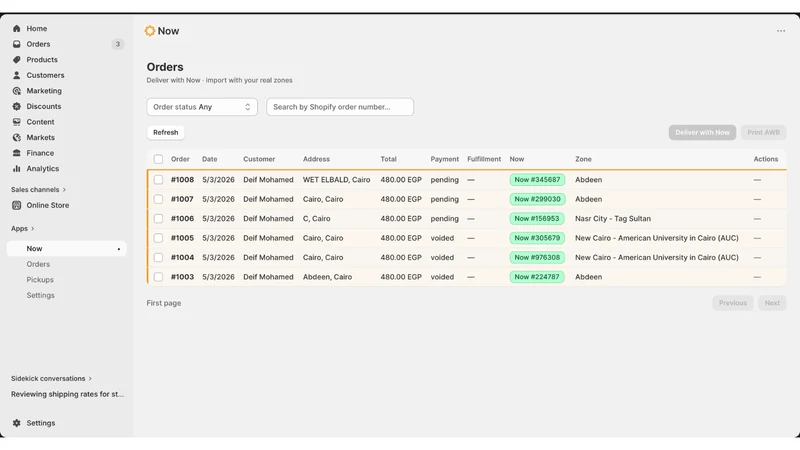This screenshot has height=450, width=800.
Task: Check the box for order #1007
Action: (x=158, y=199)
